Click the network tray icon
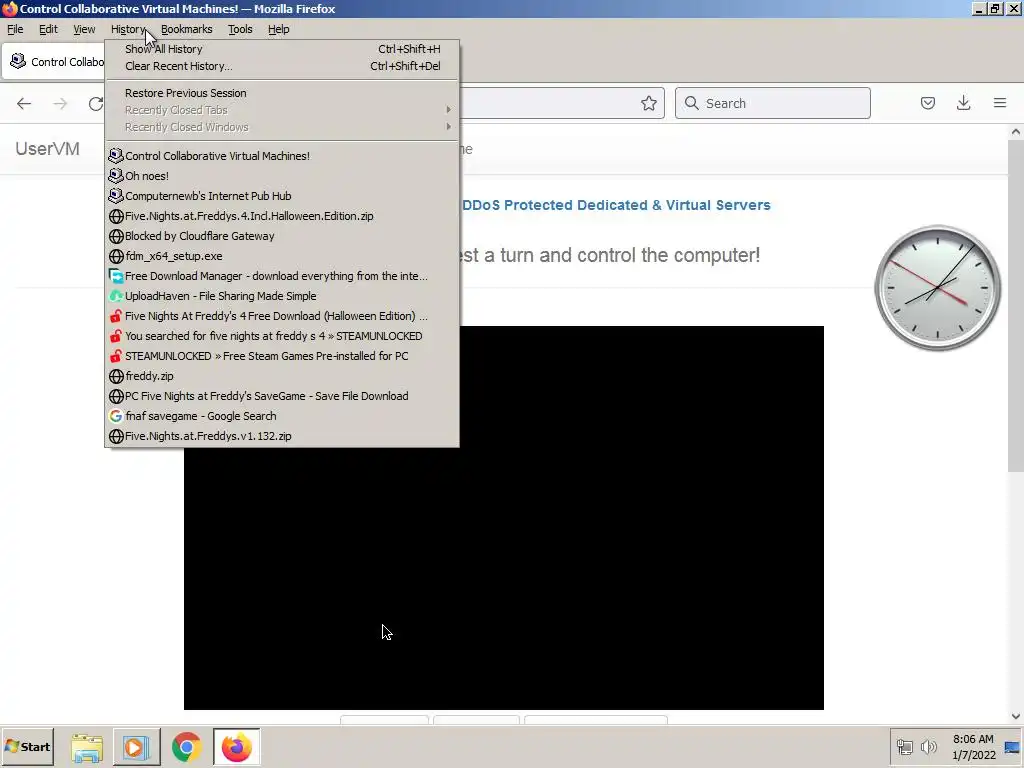Viewport: 1024px width, 768px height. (904, 746)
